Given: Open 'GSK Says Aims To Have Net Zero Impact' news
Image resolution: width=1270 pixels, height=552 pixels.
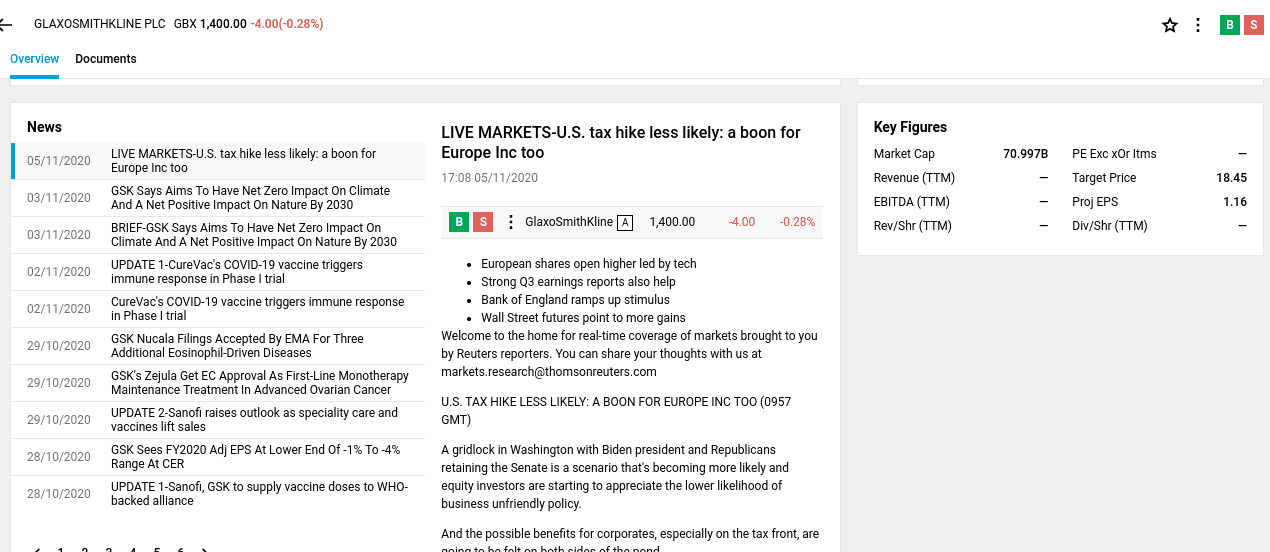Looking at the screenshot, I should [x=218, y=198].
